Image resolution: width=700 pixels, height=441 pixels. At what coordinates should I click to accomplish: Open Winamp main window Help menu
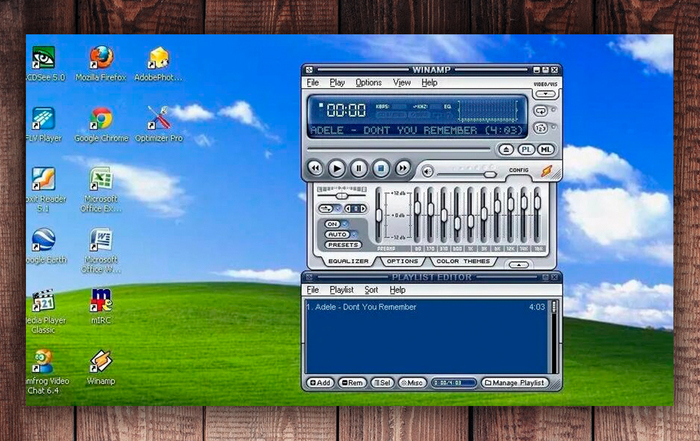(x=429, y=83)
